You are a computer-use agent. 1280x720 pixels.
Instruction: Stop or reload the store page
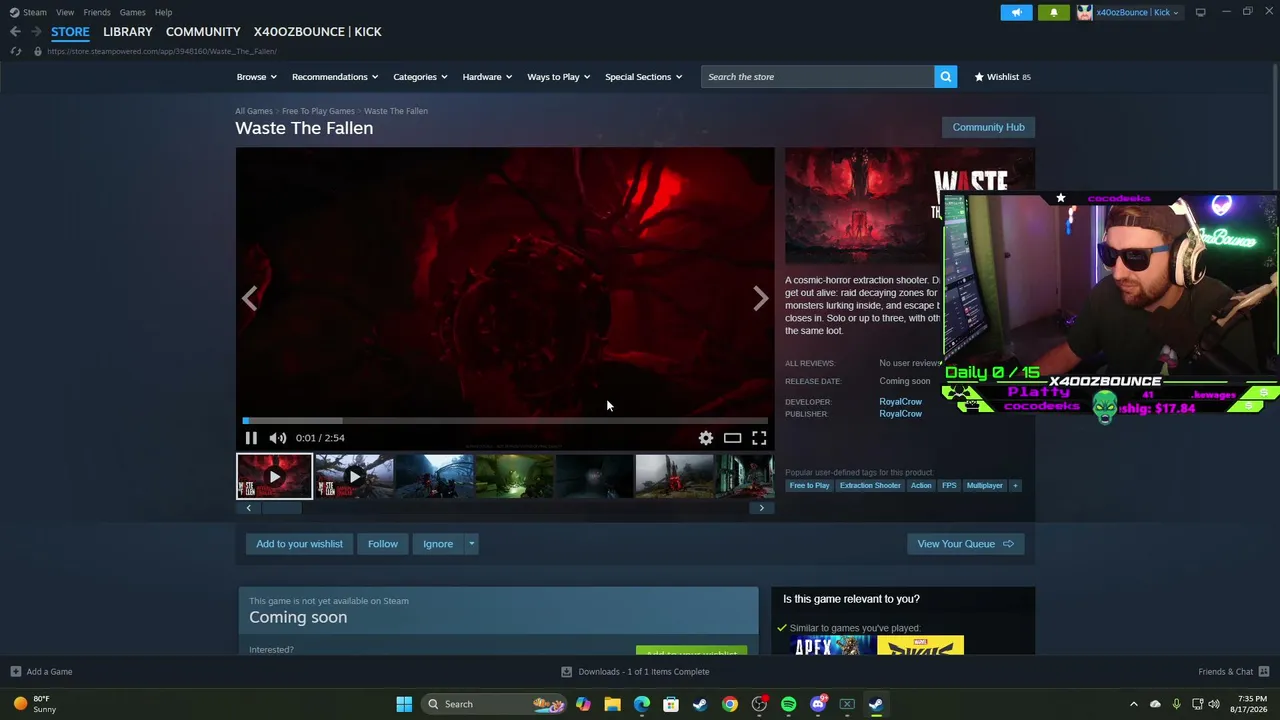15,51
